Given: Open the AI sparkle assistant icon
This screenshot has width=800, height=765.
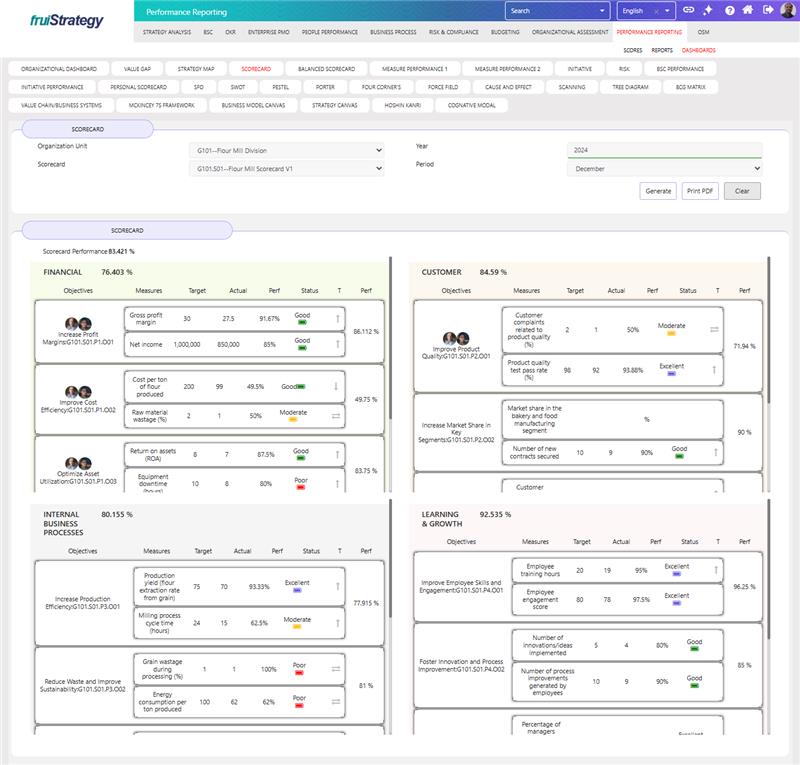Looking at the screenshot, I should (x=709, y=11).
